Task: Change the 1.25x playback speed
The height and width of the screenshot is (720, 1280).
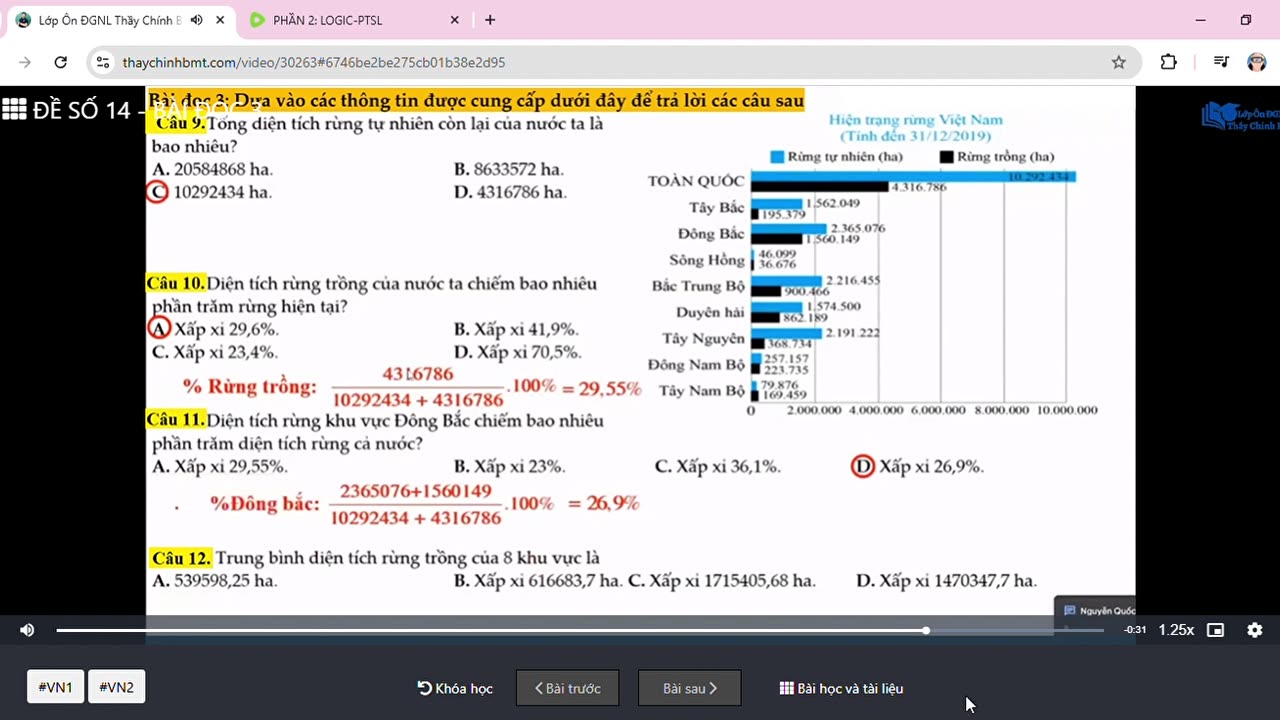Action: 1176,630
